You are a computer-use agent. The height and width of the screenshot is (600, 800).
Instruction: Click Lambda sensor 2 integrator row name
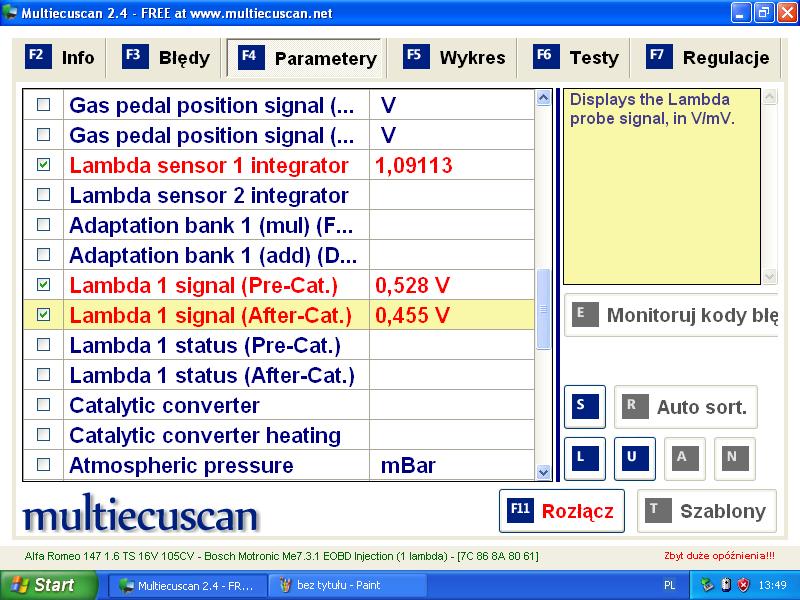(209, 195)
